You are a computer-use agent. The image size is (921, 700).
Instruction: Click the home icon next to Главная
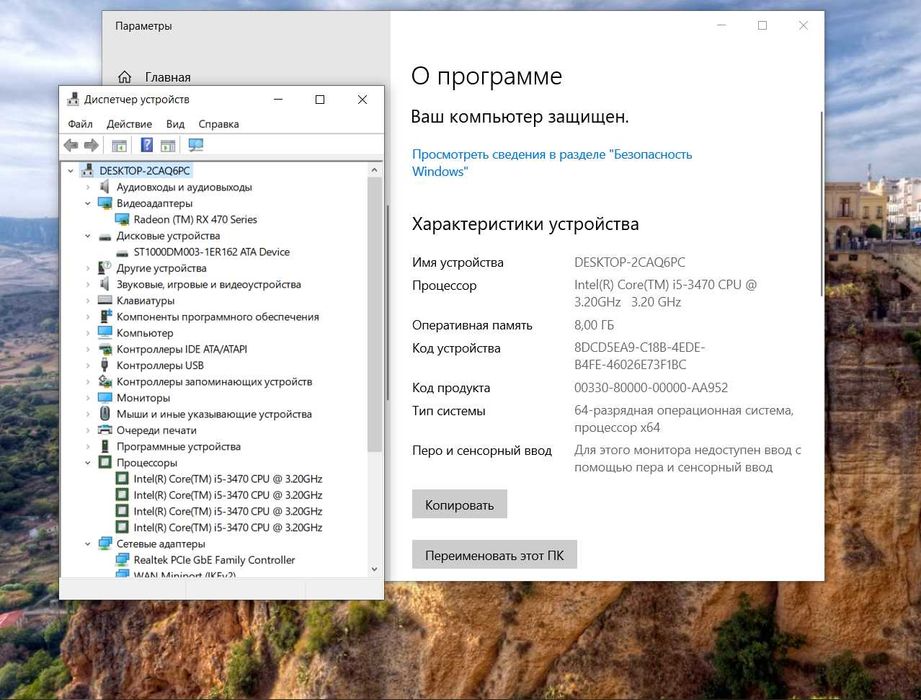125,77
